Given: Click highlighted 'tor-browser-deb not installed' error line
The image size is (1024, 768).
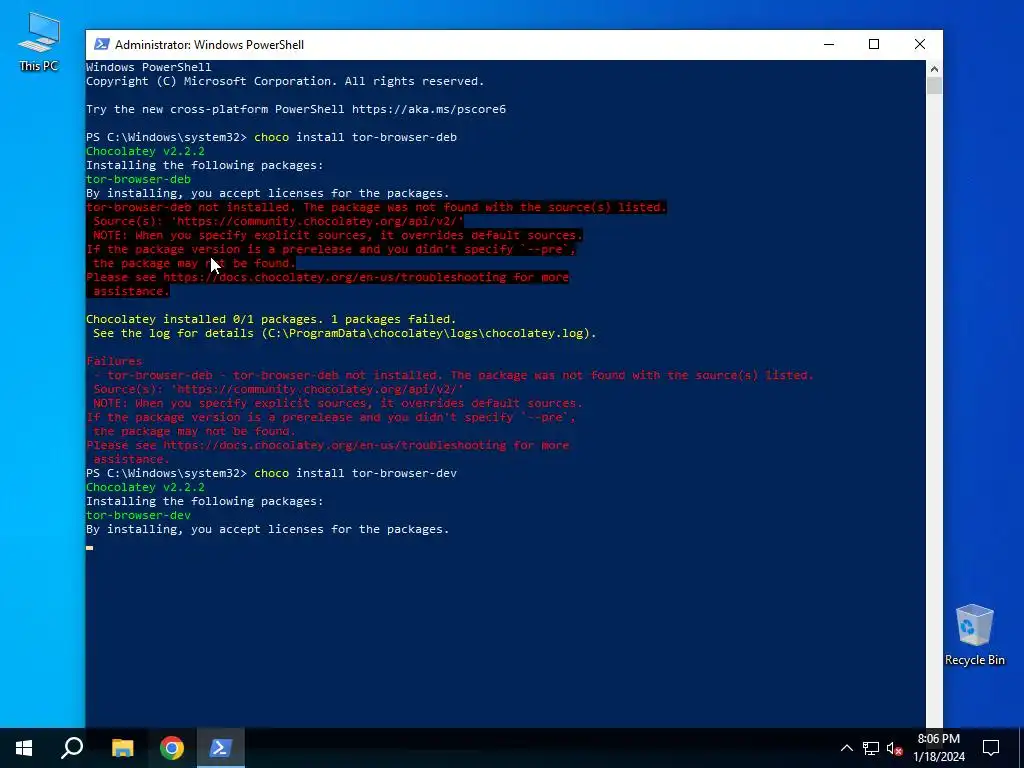Looking at the screenshot, I should click(x=376, y=207).
